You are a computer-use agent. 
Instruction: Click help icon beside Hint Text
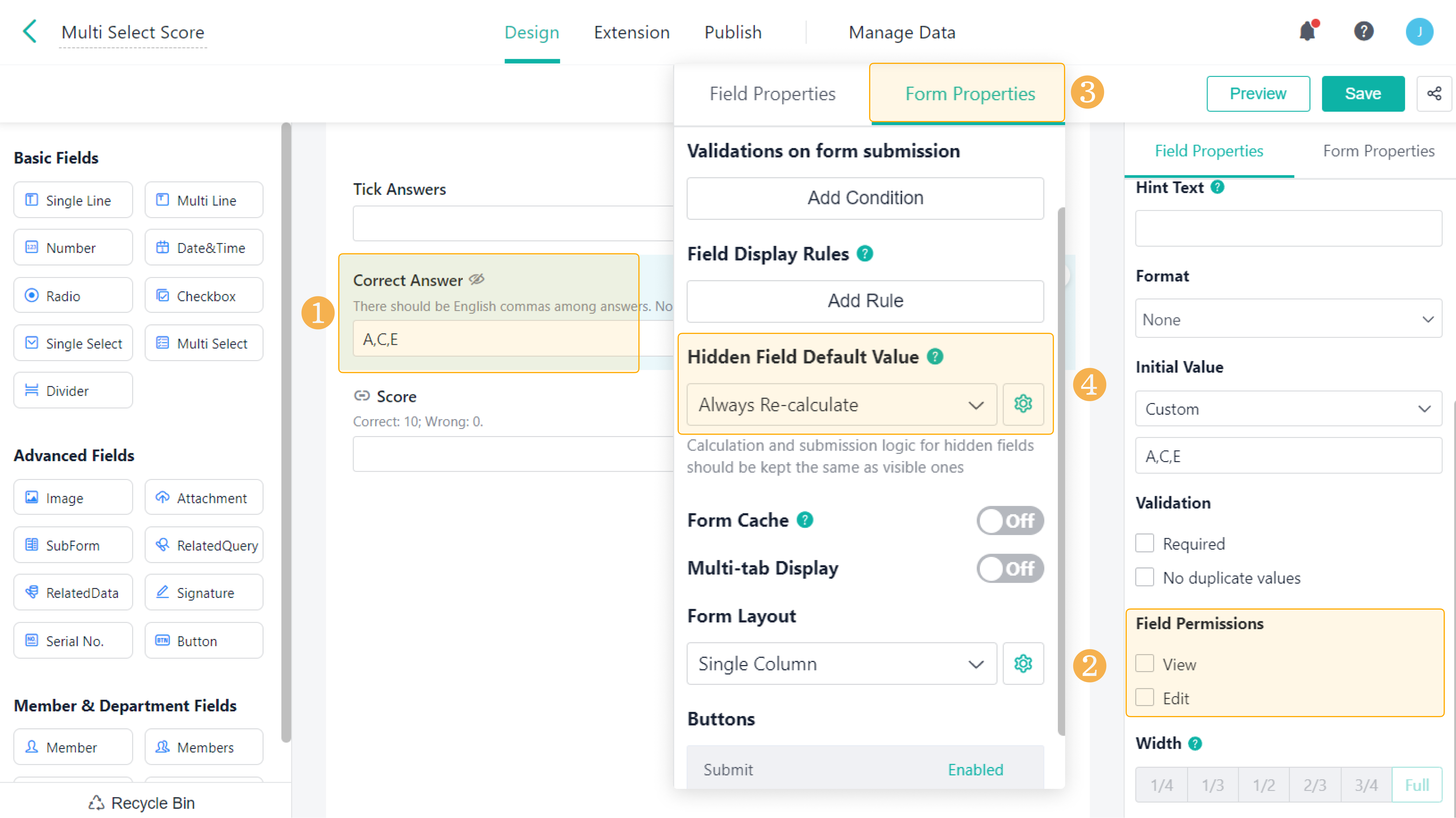tap(1217, 187)
